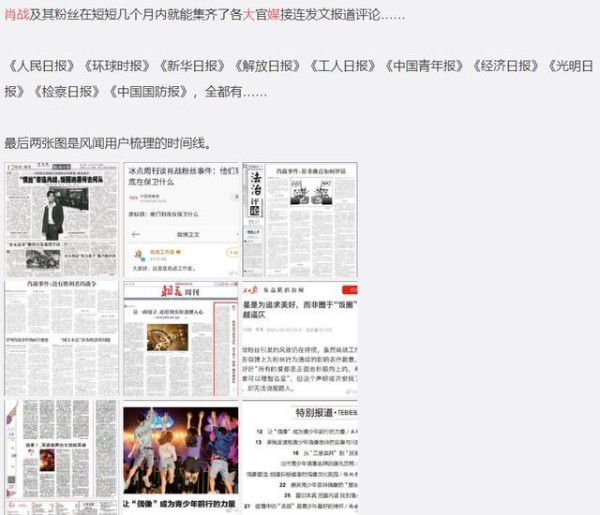Click the words 全都有 after the newspaper list
600x515 pixels.
[223, 91]
